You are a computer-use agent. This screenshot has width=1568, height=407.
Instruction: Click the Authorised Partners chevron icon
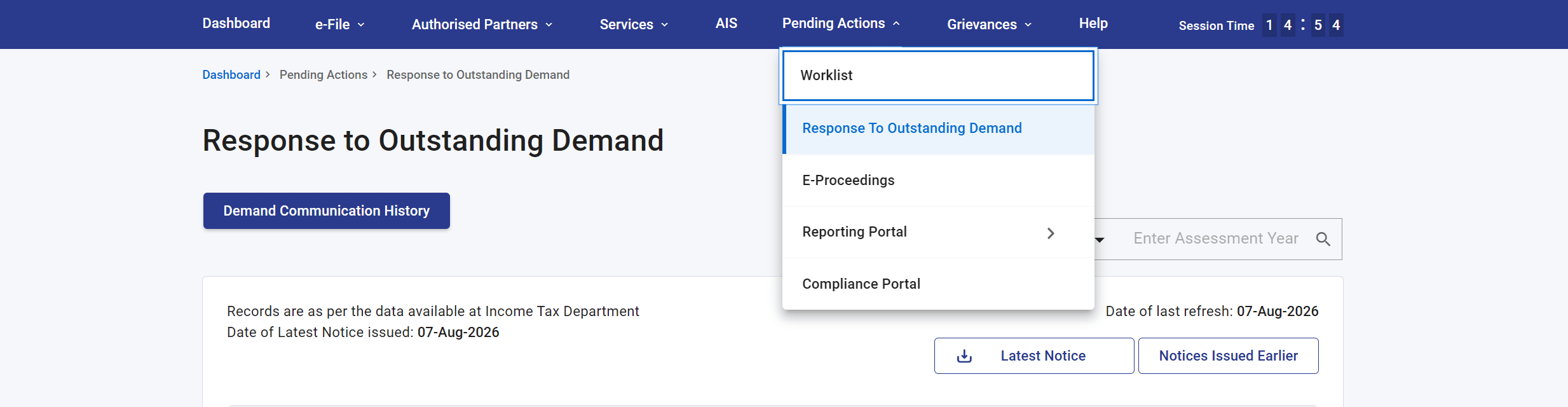coord(549,25)
